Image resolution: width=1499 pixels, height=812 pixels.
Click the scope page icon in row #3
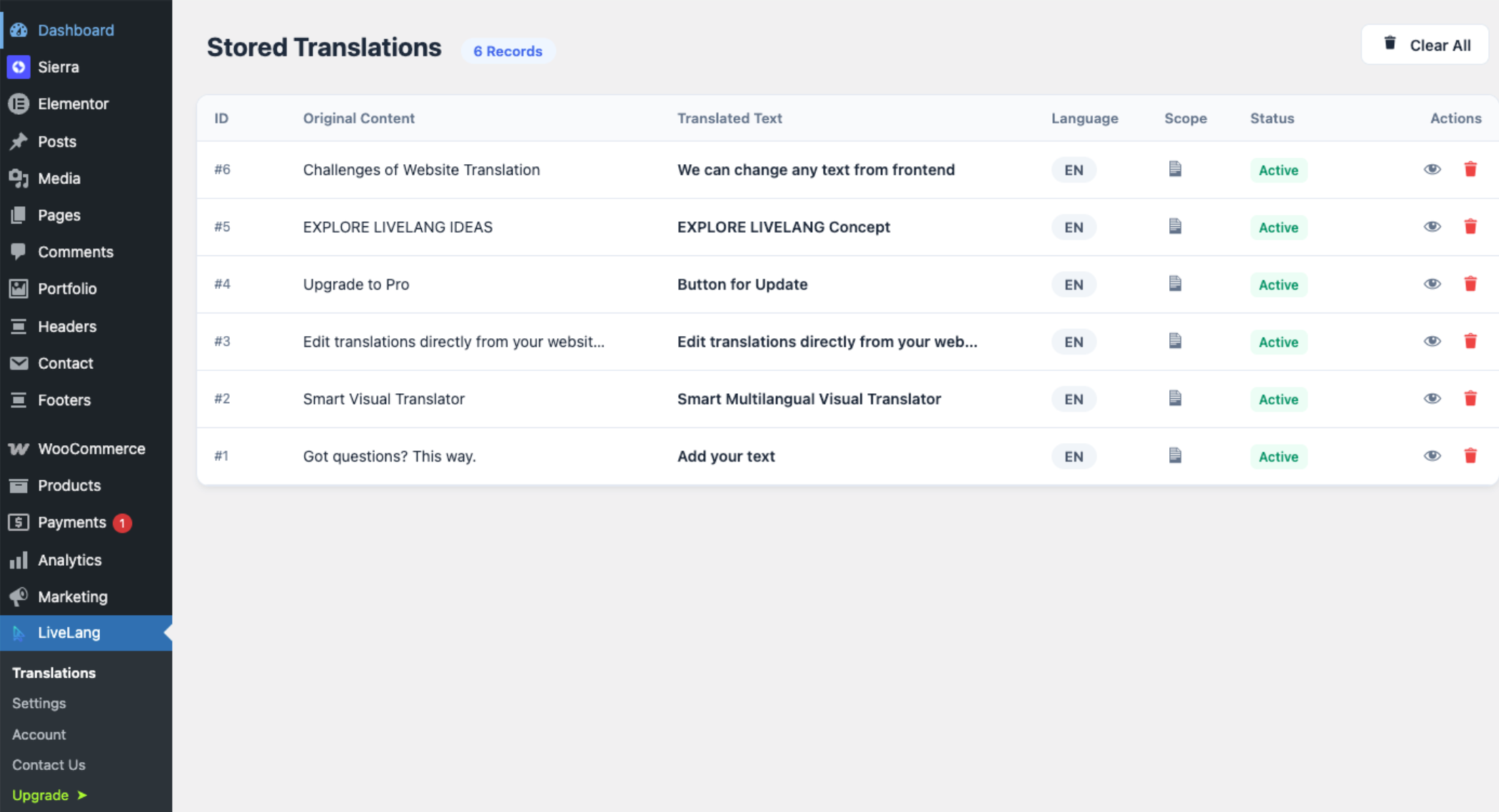[x=1175, y=341]
